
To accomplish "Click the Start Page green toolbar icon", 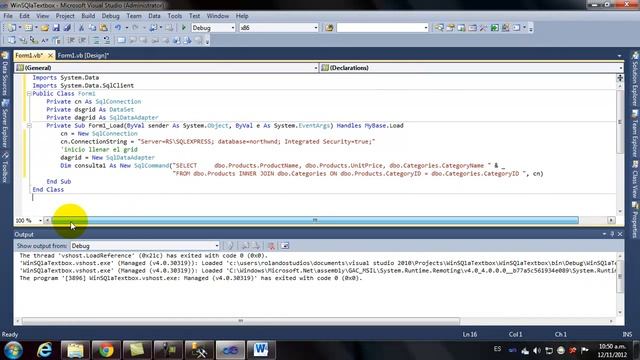I will [494, 28].
